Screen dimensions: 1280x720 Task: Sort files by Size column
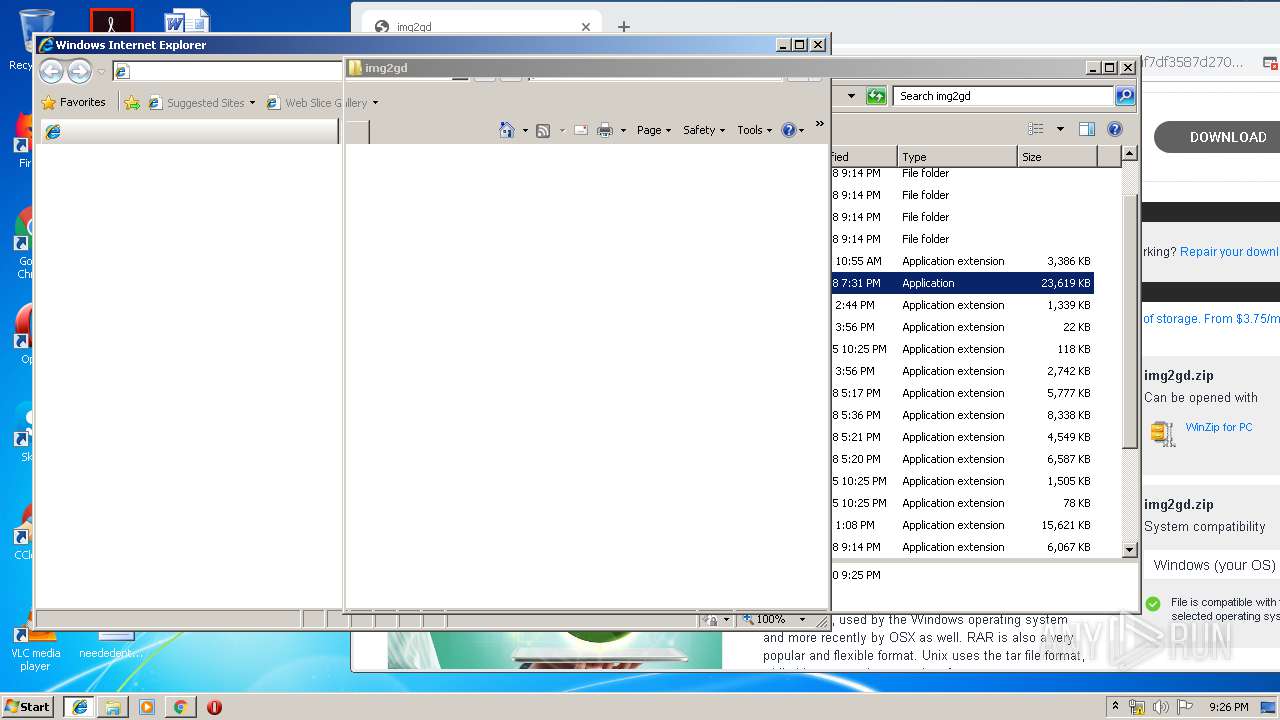click(x=1057, y=156)
